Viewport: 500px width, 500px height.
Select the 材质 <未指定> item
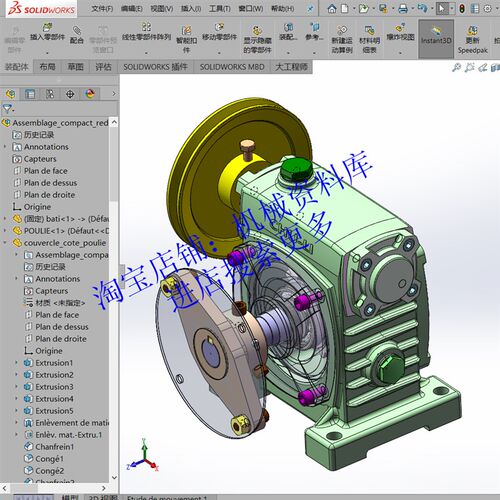tap(60, 303)
